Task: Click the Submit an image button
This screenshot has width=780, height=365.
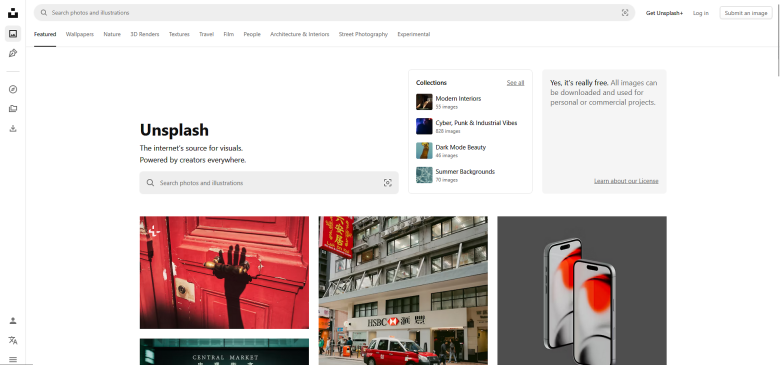Action: 746,13
